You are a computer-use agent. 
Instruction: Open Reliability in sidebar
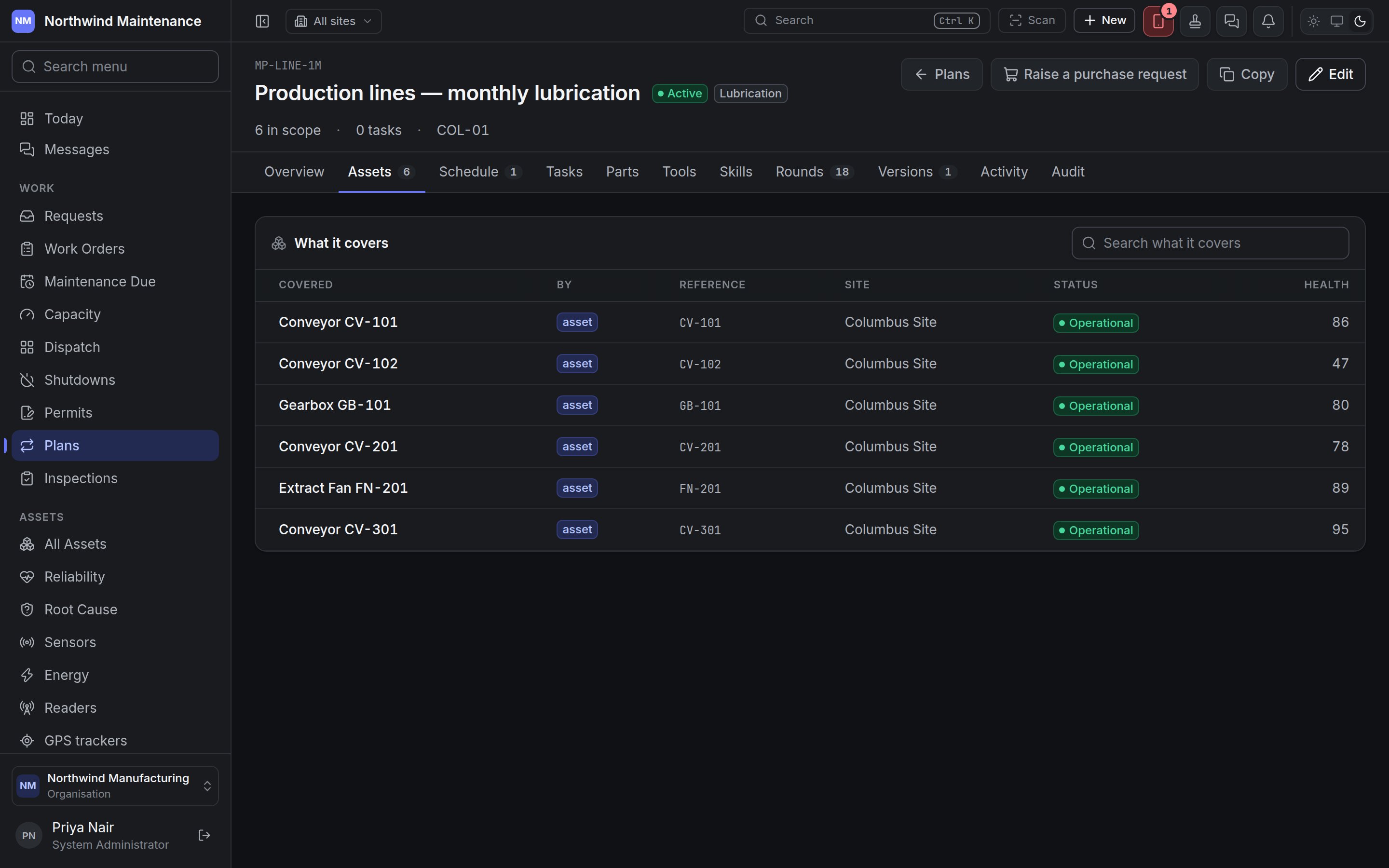tap(115, 576)
